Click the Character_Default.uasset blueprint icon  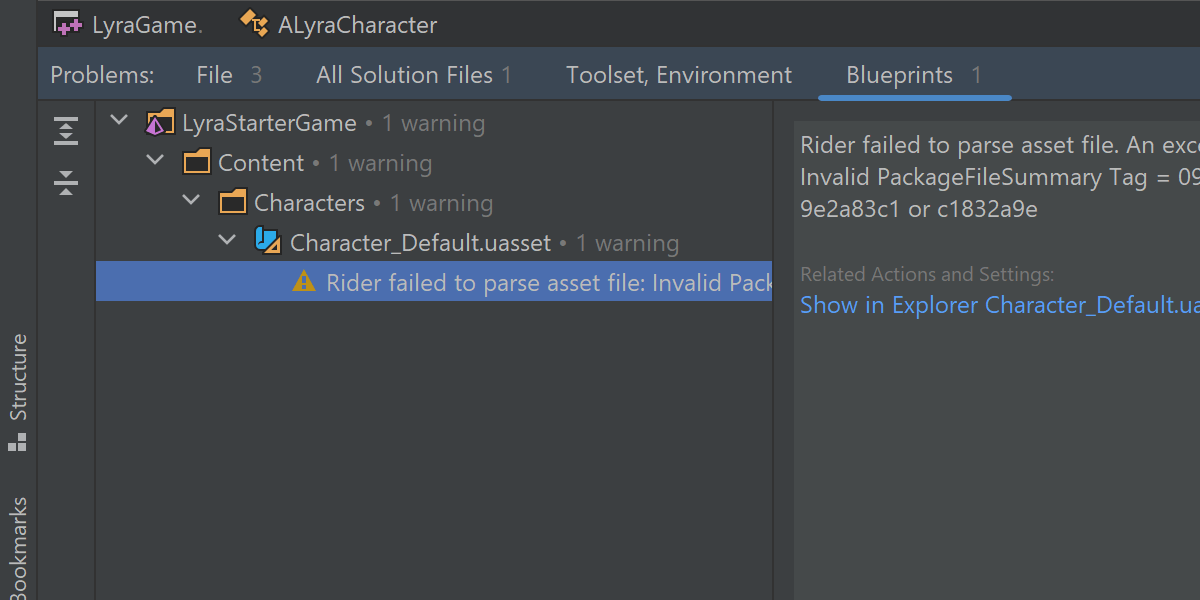point(268,243)
